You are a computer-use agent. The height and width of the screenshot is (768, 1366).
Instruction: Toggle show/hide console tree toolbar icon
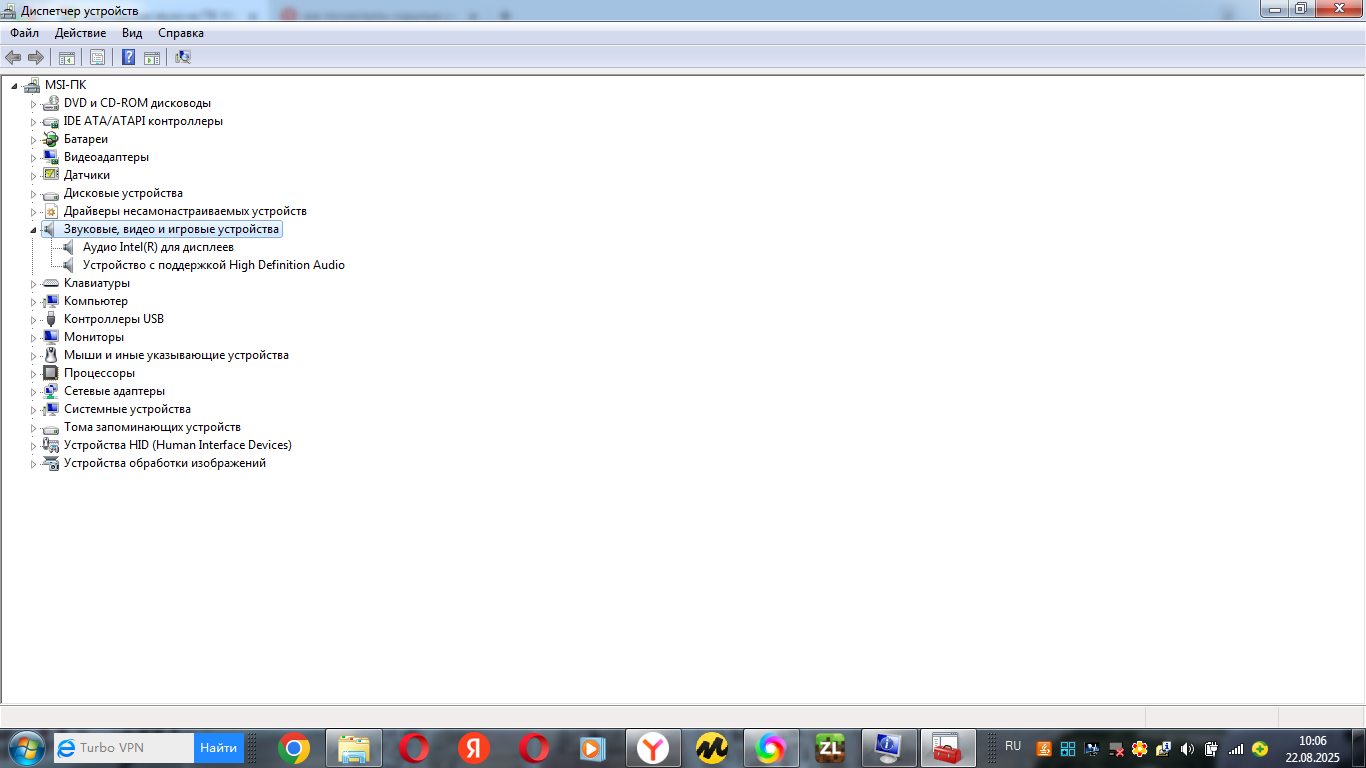click(x=67, y=57)
